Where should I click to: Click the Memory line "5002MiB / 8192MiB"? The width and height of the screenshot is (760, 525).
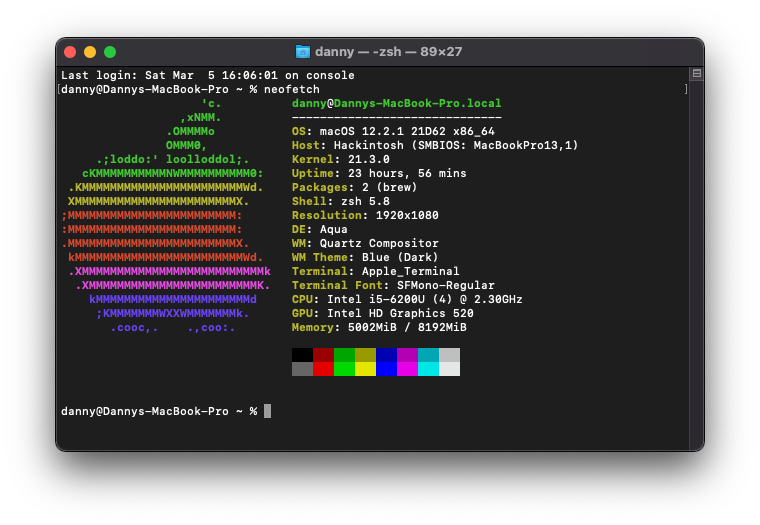[379, 328]
